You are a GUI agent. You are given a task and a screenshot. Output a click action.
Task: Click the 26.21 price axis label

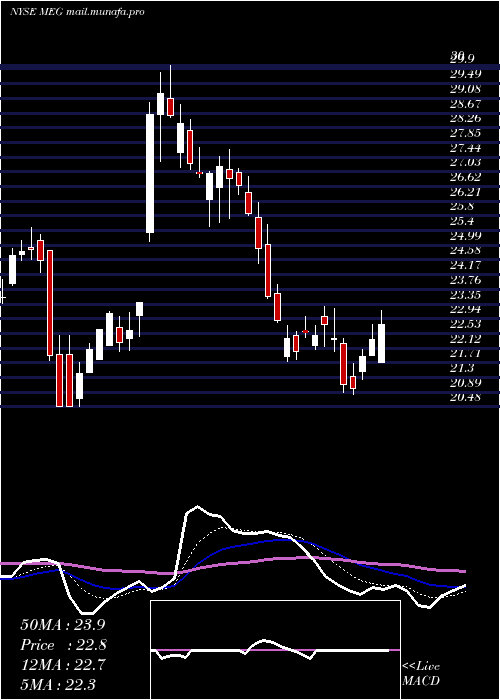466,192
